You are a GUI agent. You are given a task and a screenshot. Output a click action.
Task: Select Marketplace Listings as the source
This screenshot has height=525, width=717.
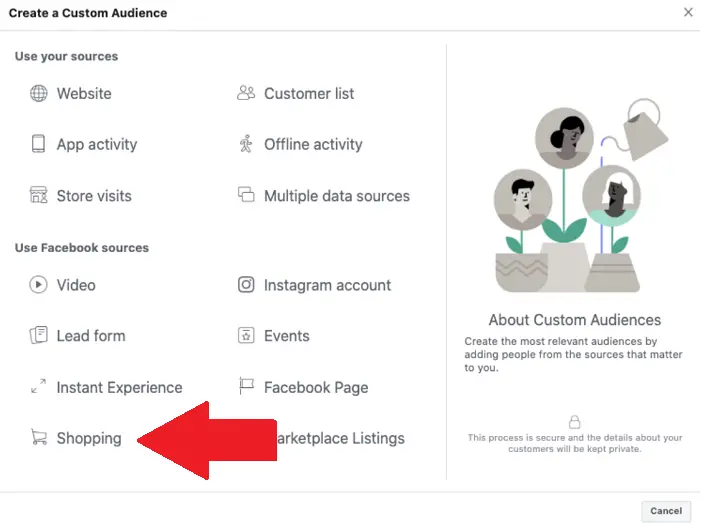pos(340,438)
